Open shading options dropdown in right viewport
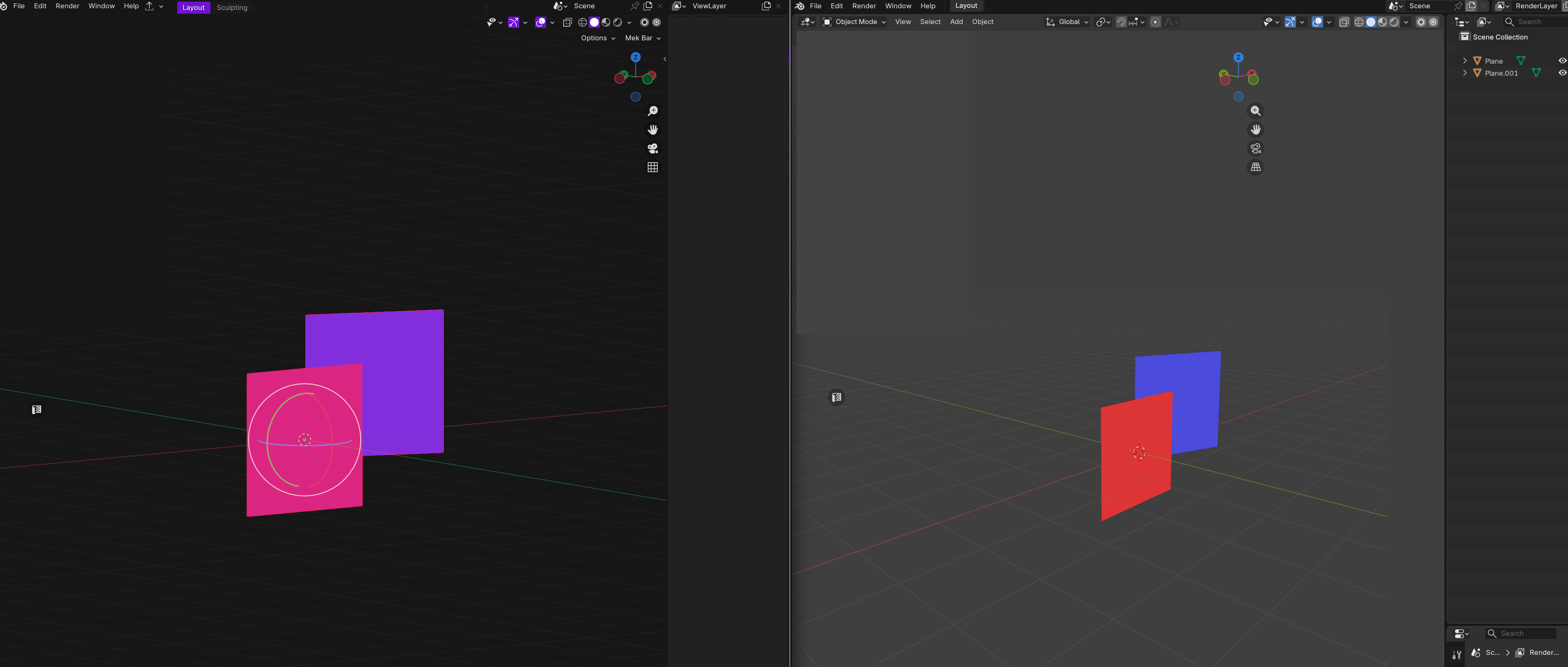Viewport: 1568px width, 667px height. (x=1406, y=22)
